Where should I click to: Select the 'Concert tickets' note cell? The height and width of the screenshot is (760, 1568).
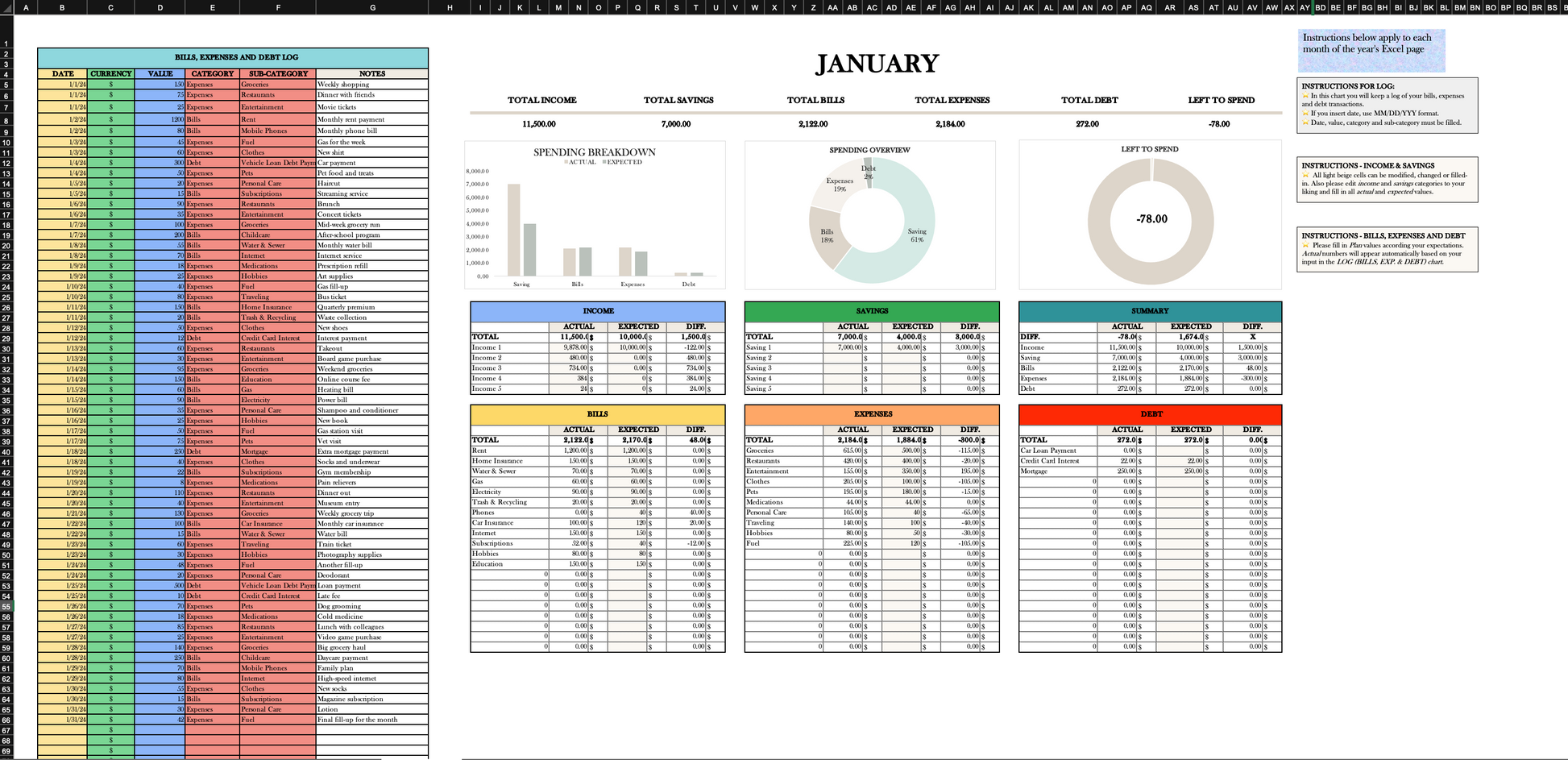click(x=372, y=214)
